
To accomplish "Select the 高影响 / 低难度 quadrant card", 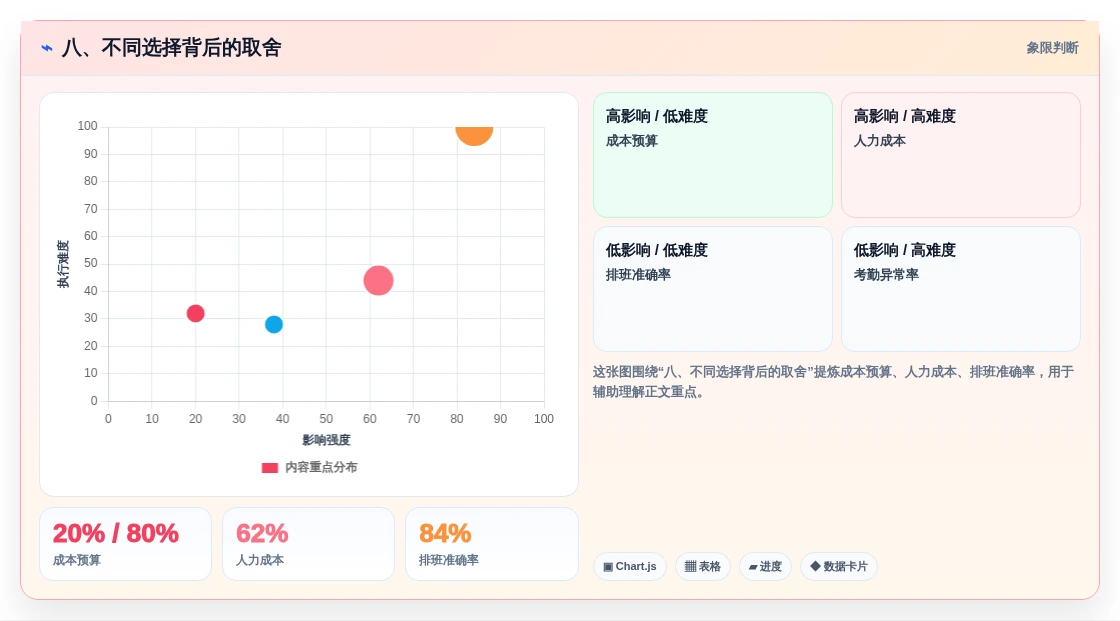I will [713, 155].
